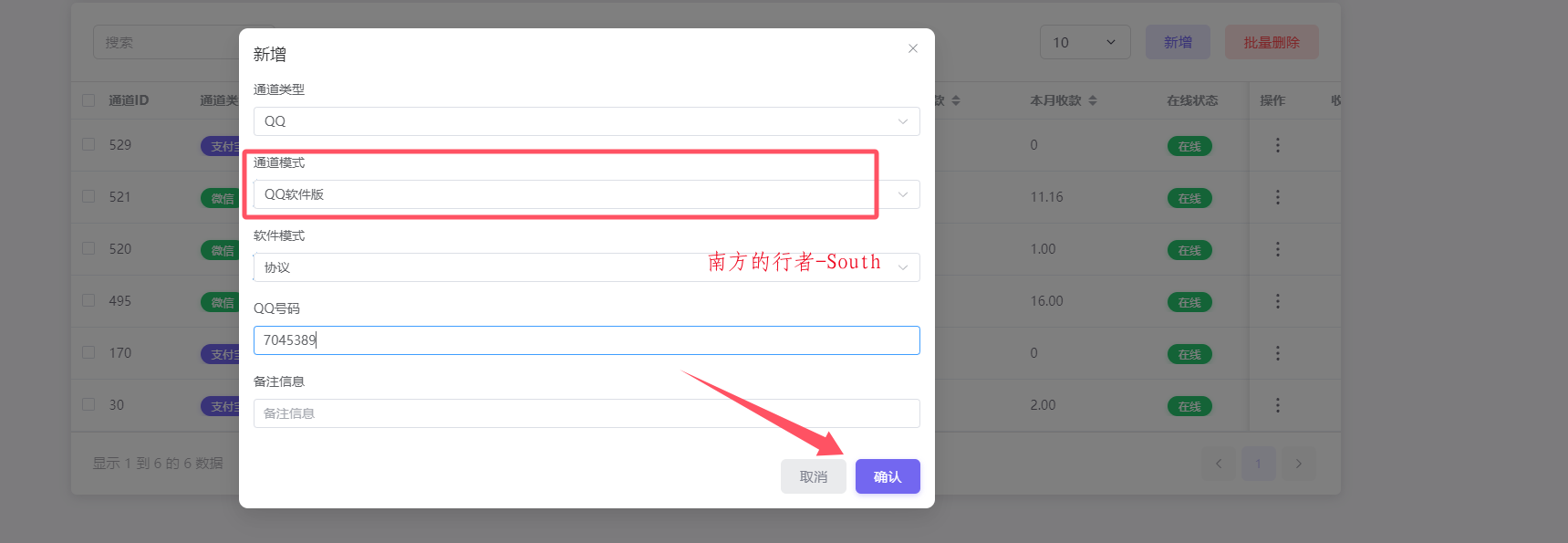Image resolution: width=1568 pixels, height=543 pixels.
Task: Open the actions menu for row 529
Action: (1278, 145)
